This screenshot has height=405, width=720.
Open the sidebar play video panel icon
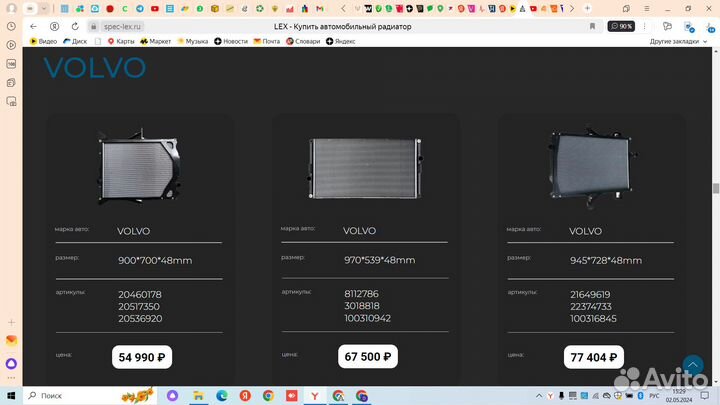click(x=11, y=45)
